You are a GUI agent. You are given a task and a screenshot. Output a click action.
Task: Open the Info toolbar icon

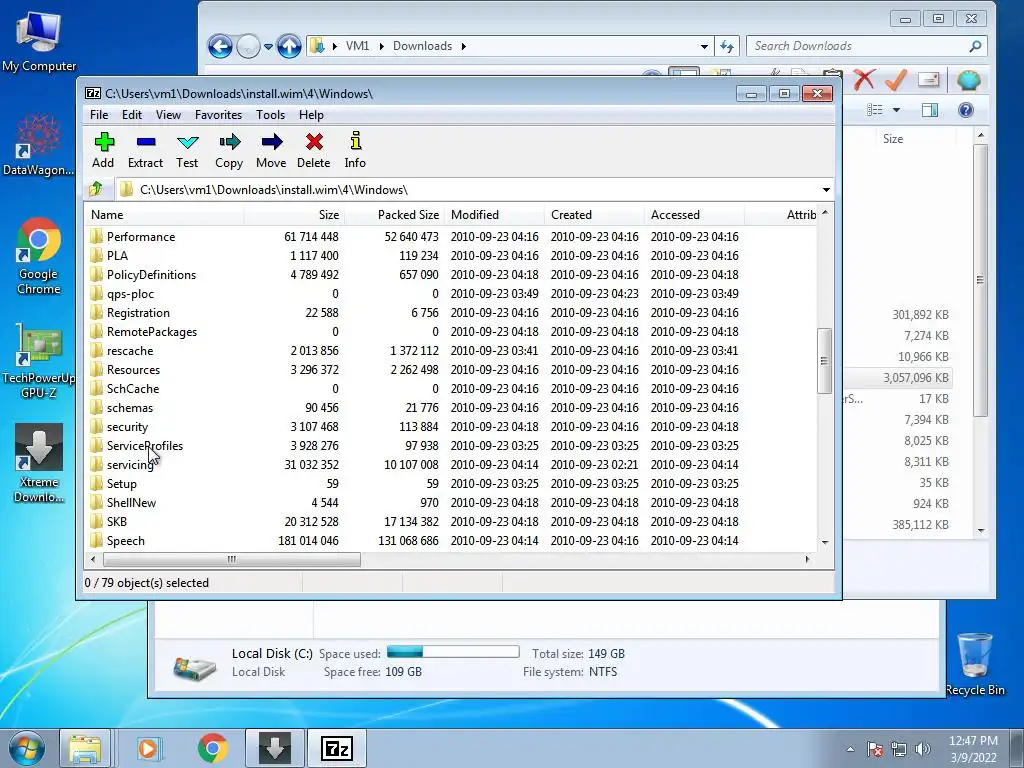pos(355,151)
